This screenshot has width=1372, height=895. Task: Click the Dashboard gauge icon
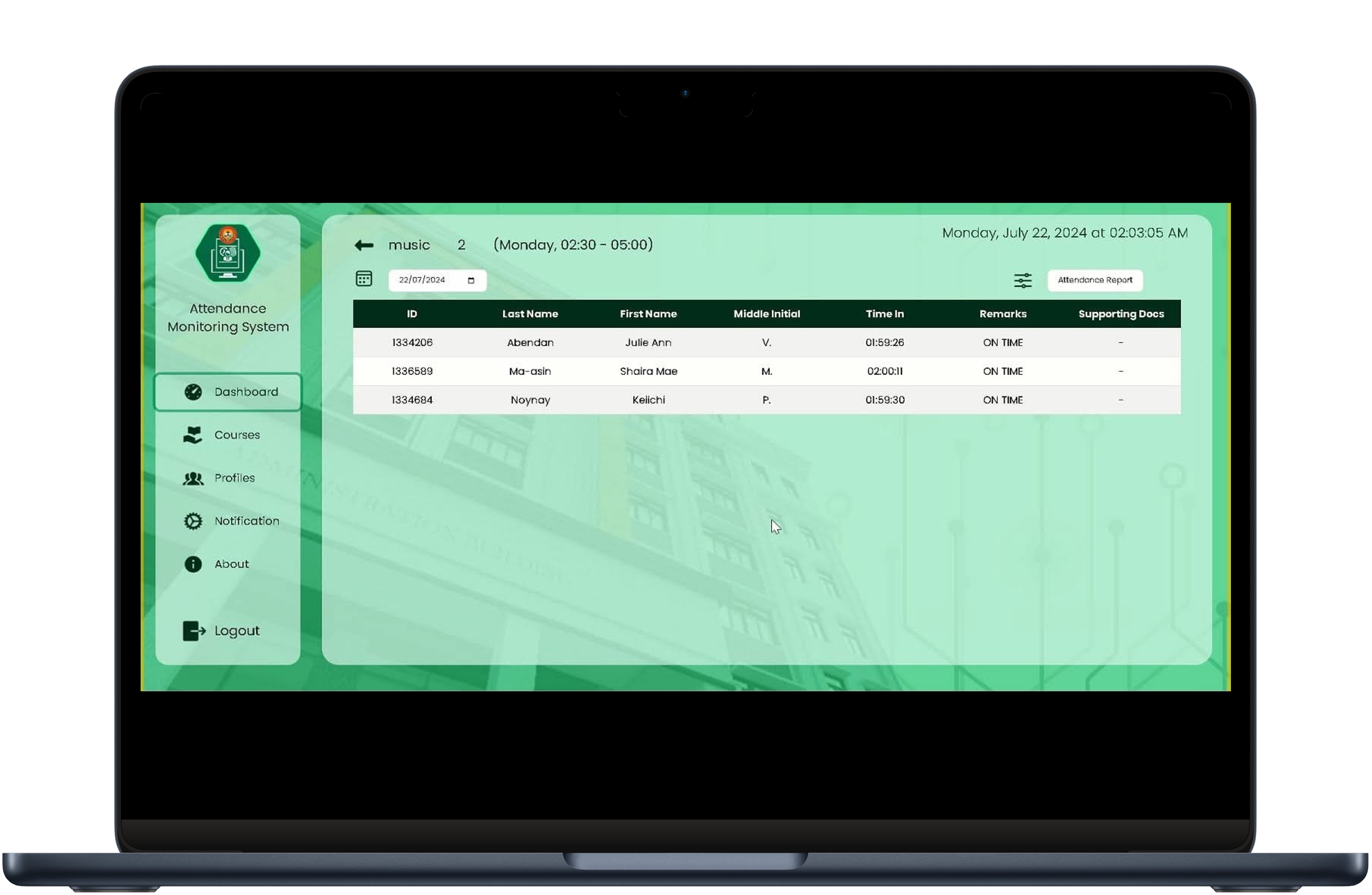(x=193, y=393)
